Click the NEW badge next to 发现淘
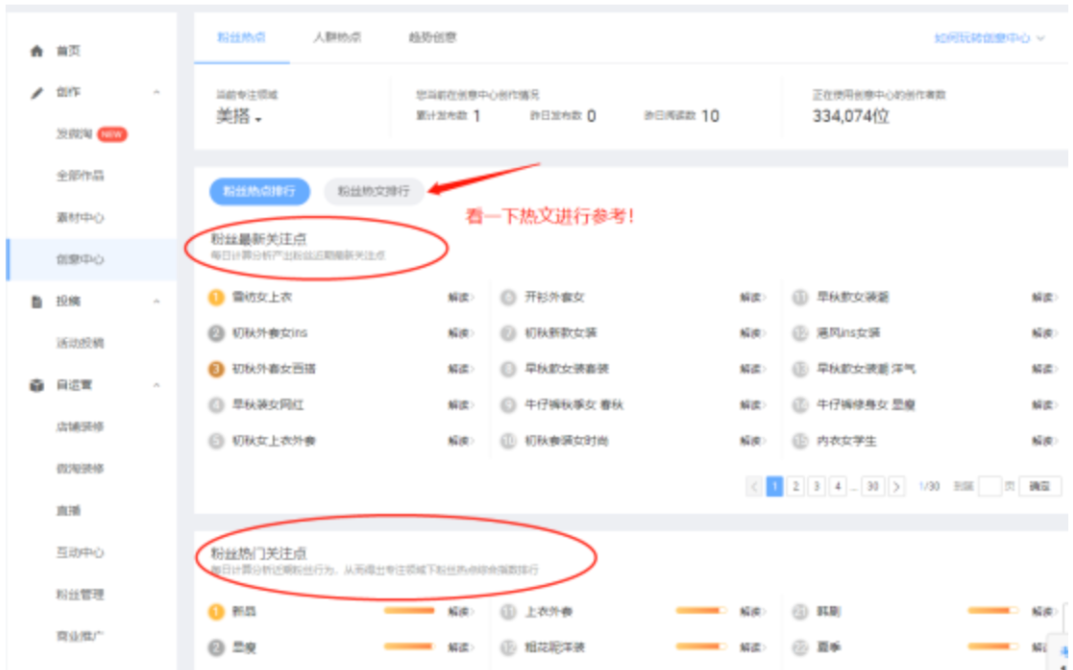The height and width of the screenshot is (670, 1073). point(113,134)
